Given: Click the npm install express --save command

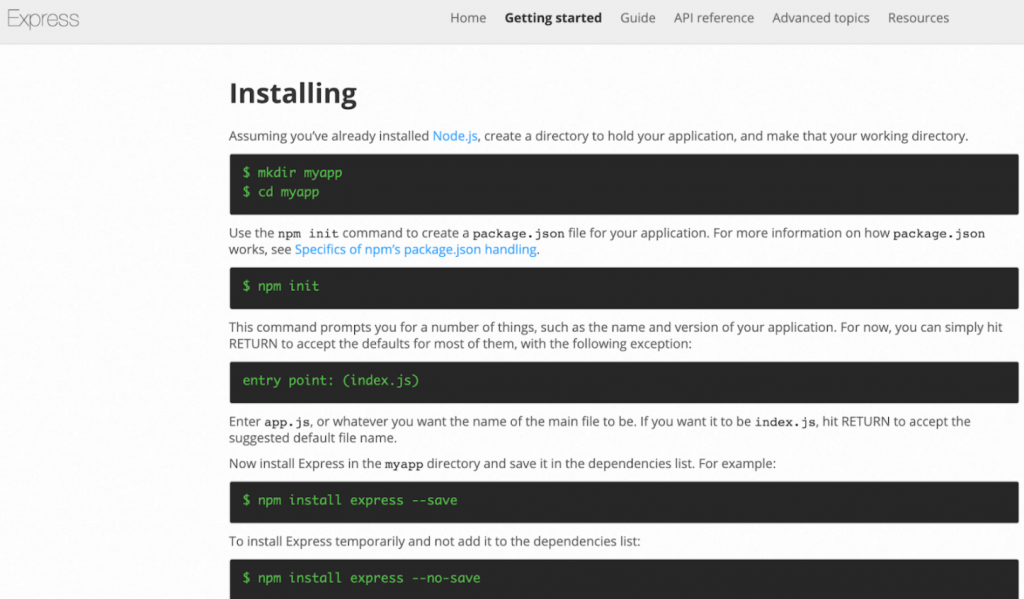Looking at the screenshot, I should (x=350, y=500).
